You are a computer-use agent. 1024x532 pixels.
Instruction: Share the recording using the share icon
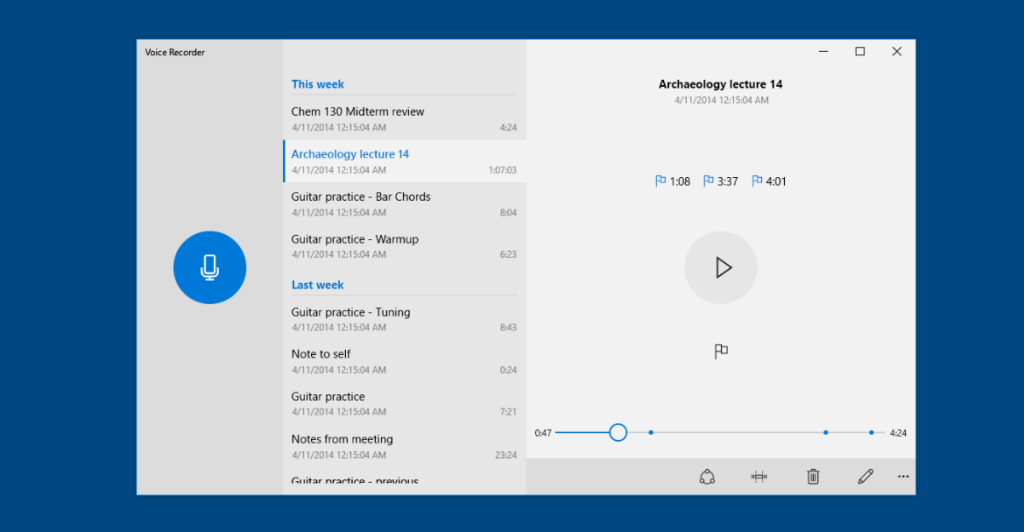point(707,477)
